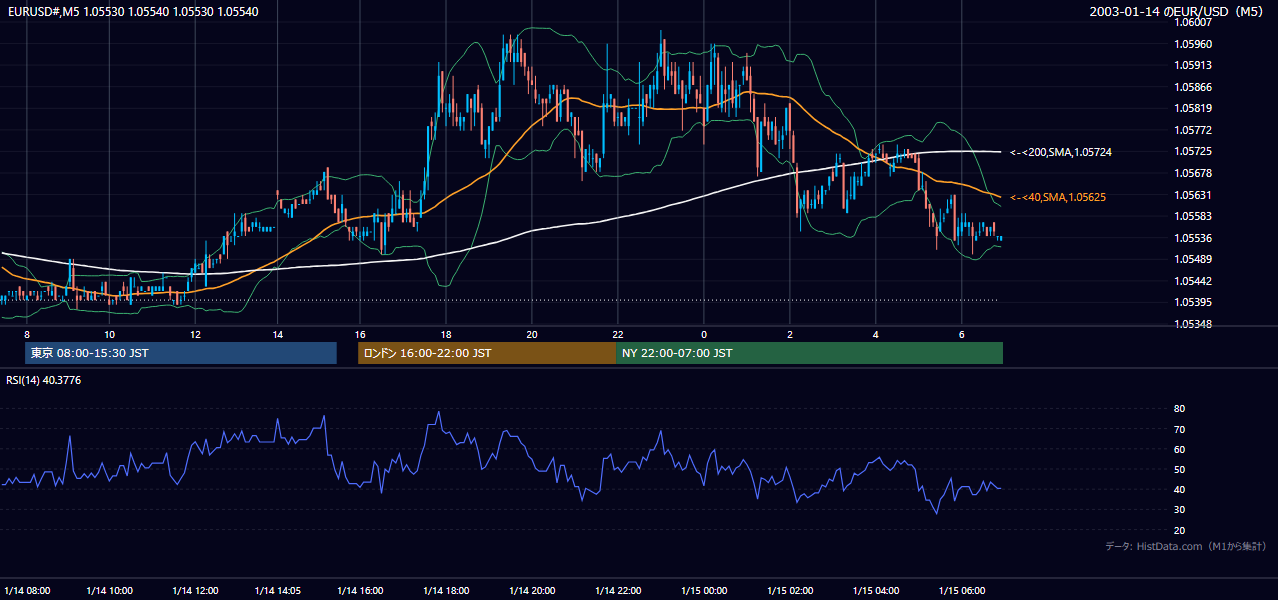This screenshot has width=1278, height=600.
Task: Click price level 1.05960 on axis
Action: 1194,44
